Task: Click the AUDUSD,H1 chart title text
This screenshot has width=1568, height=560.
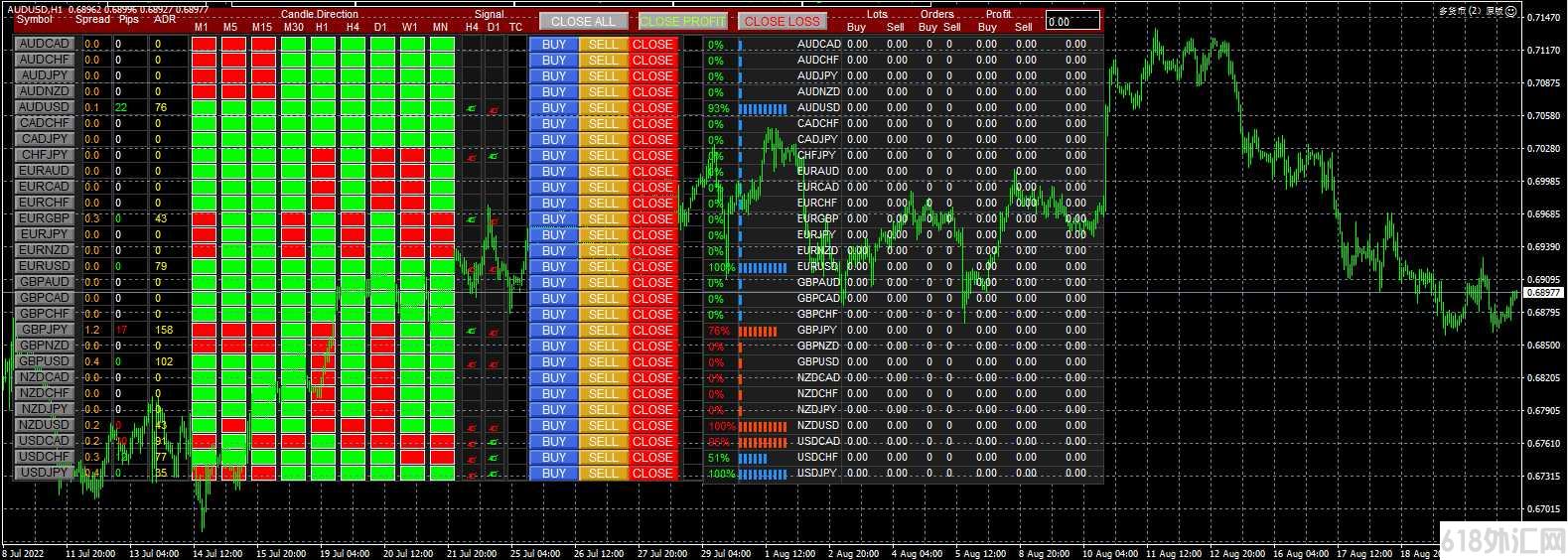Action: (x=35, y=9)
